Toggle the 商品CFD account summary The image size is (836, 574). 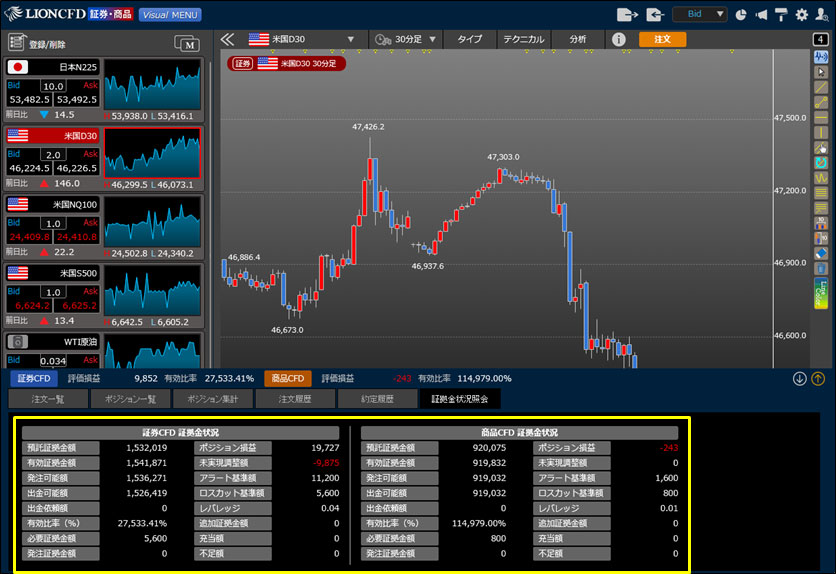coord(288,379)
